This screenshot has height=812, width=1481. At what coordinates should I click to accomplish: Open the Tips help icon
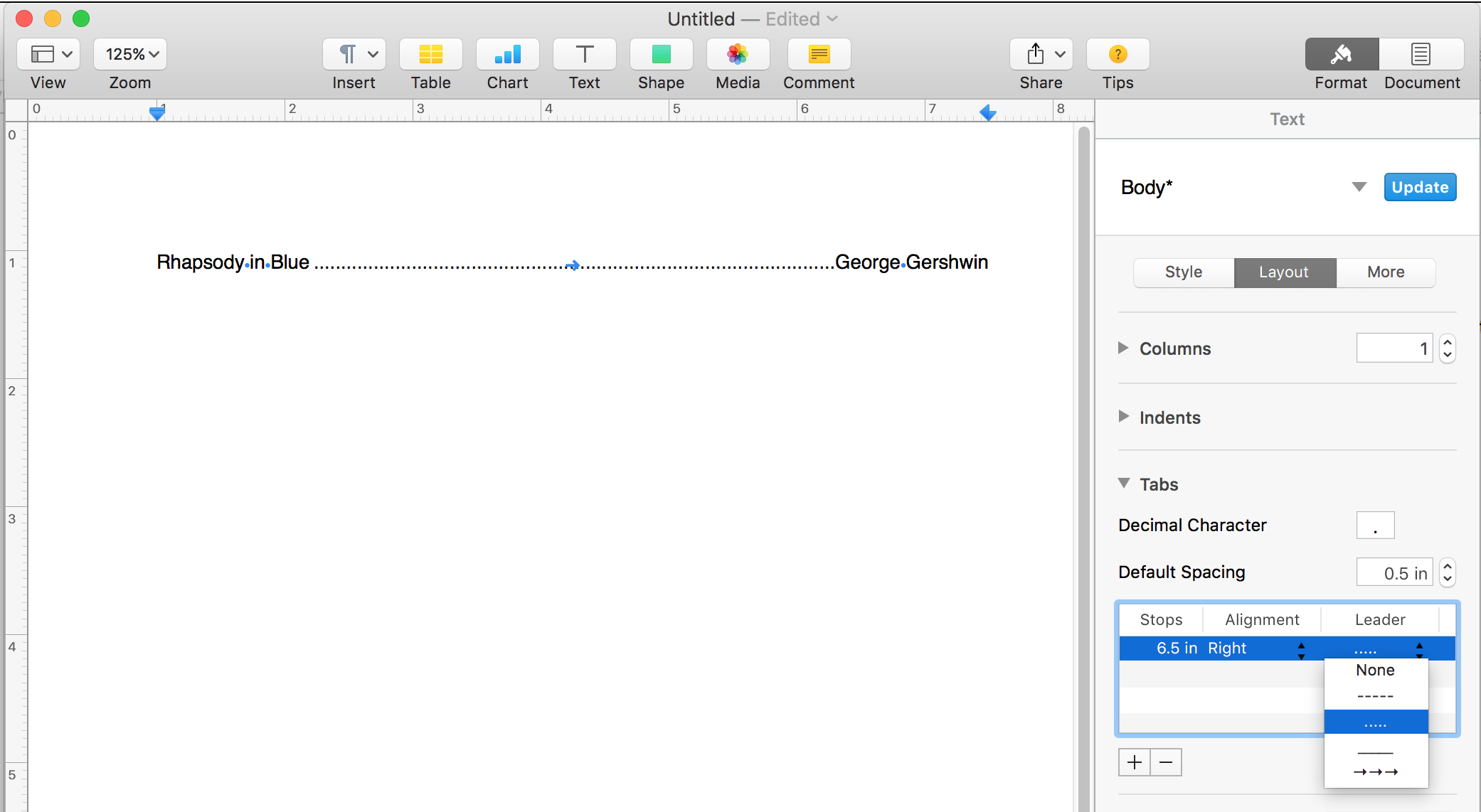click(x=1118, y=54)
